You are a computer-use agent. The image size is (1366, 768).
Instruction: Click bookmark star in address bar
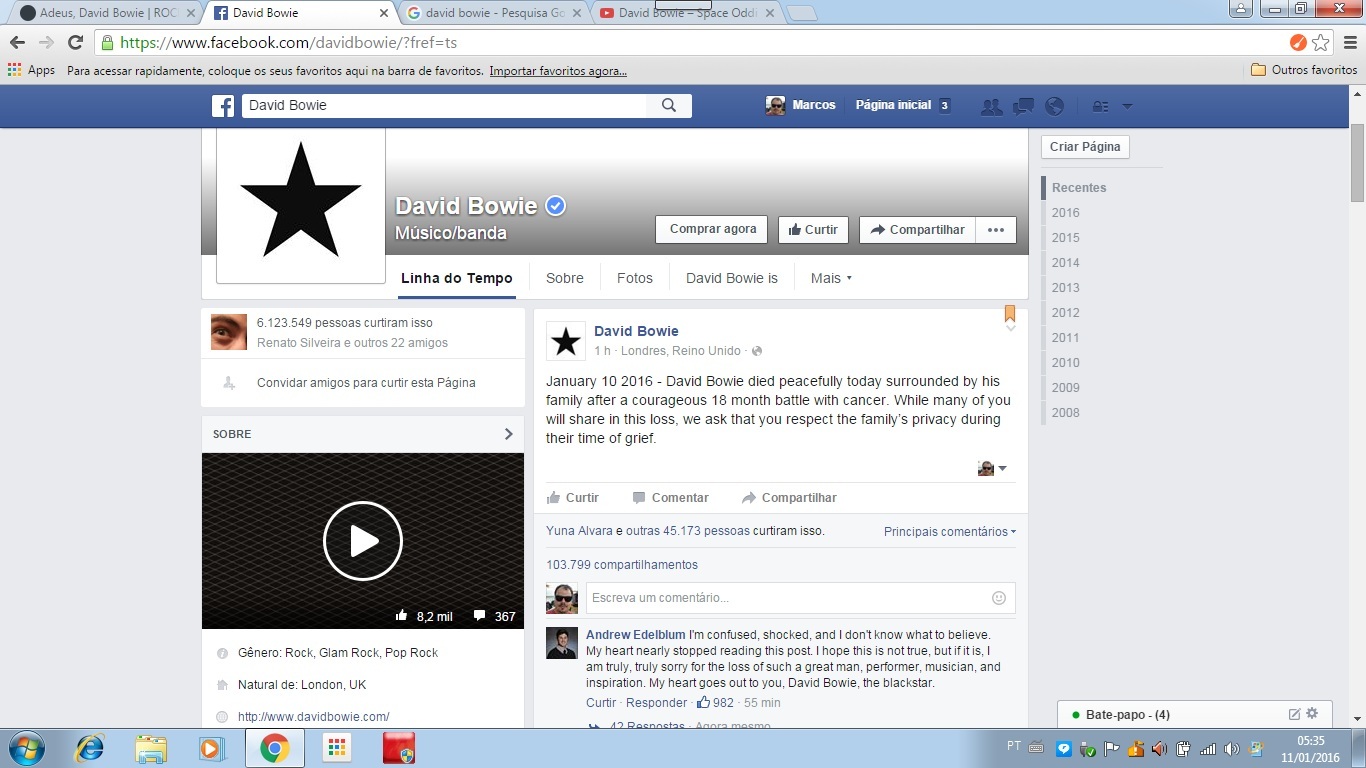pyautogui.click(x=1321, y=42)
